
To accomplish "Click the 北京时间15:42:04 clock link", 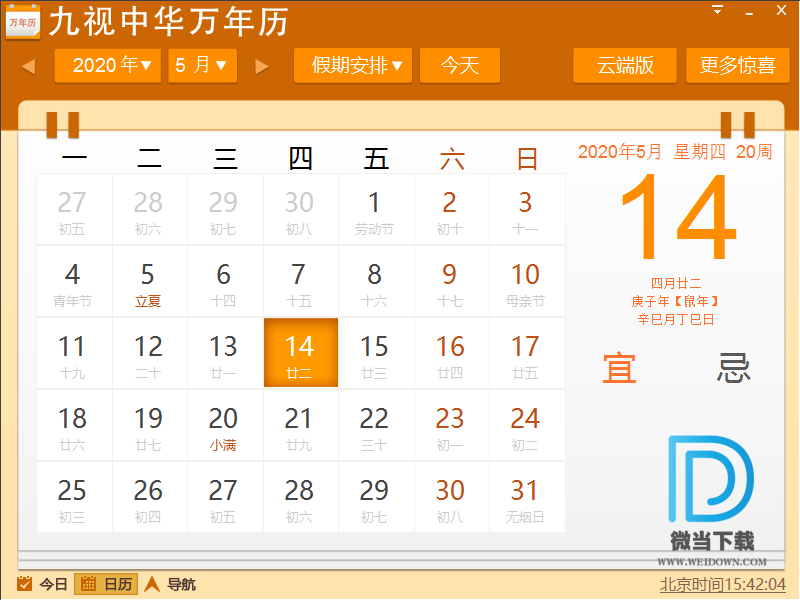I will click(722, 585).
